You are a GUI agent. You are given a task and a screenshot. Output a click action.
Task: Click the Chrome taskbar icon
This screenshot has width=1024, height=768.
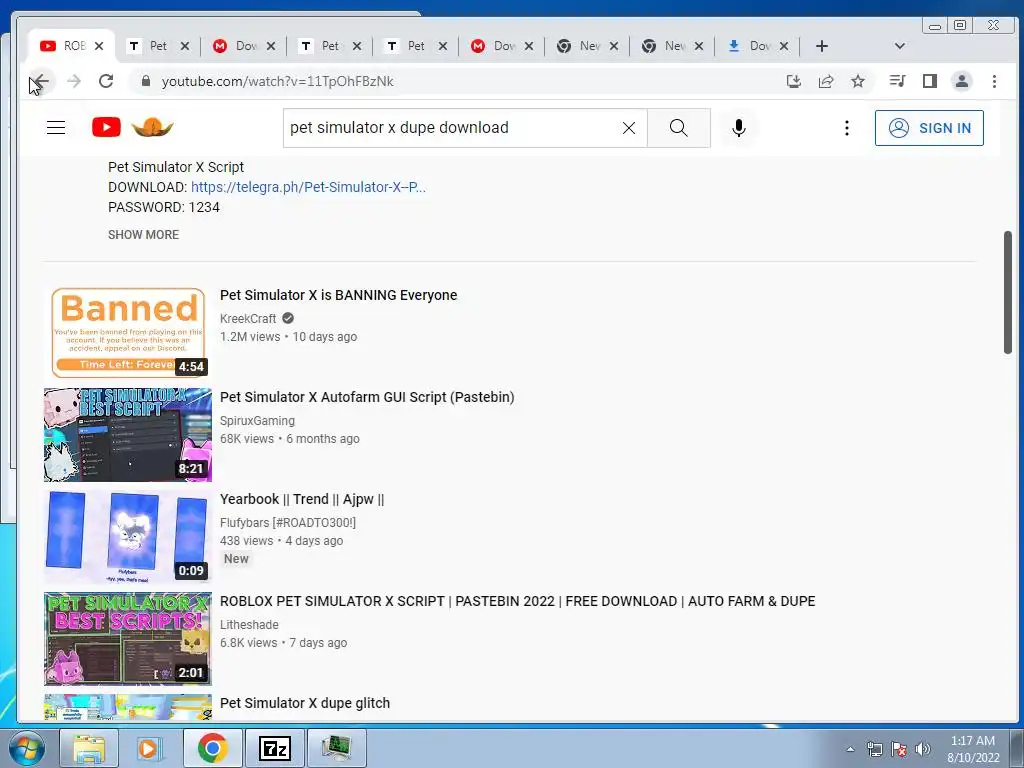click(x=212, y=748)
